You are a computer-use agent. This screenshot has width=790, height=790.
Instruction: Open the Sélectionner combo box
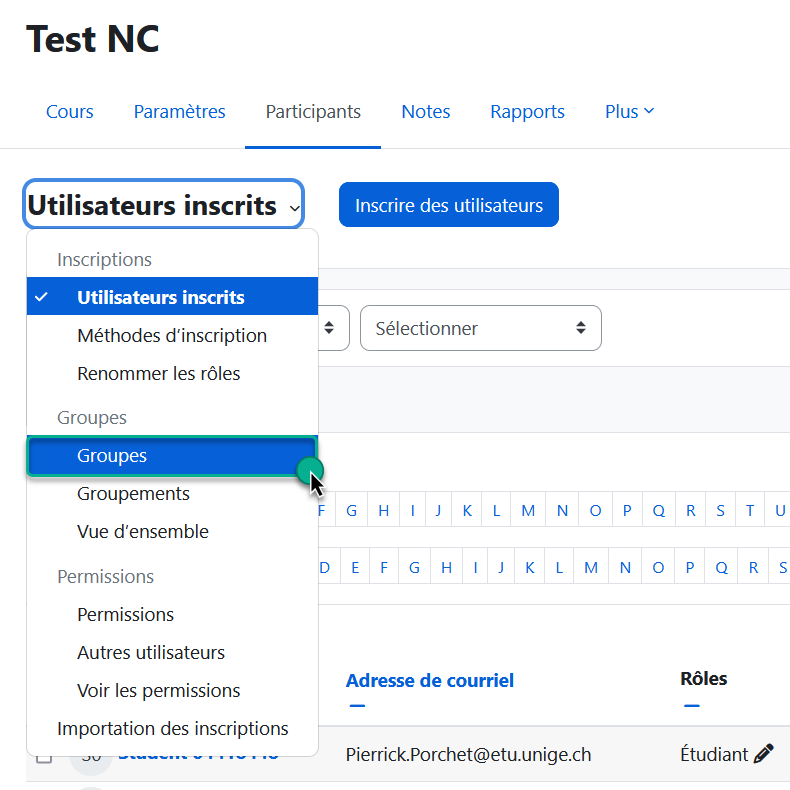pyautogui.click(x=480, y=328)
